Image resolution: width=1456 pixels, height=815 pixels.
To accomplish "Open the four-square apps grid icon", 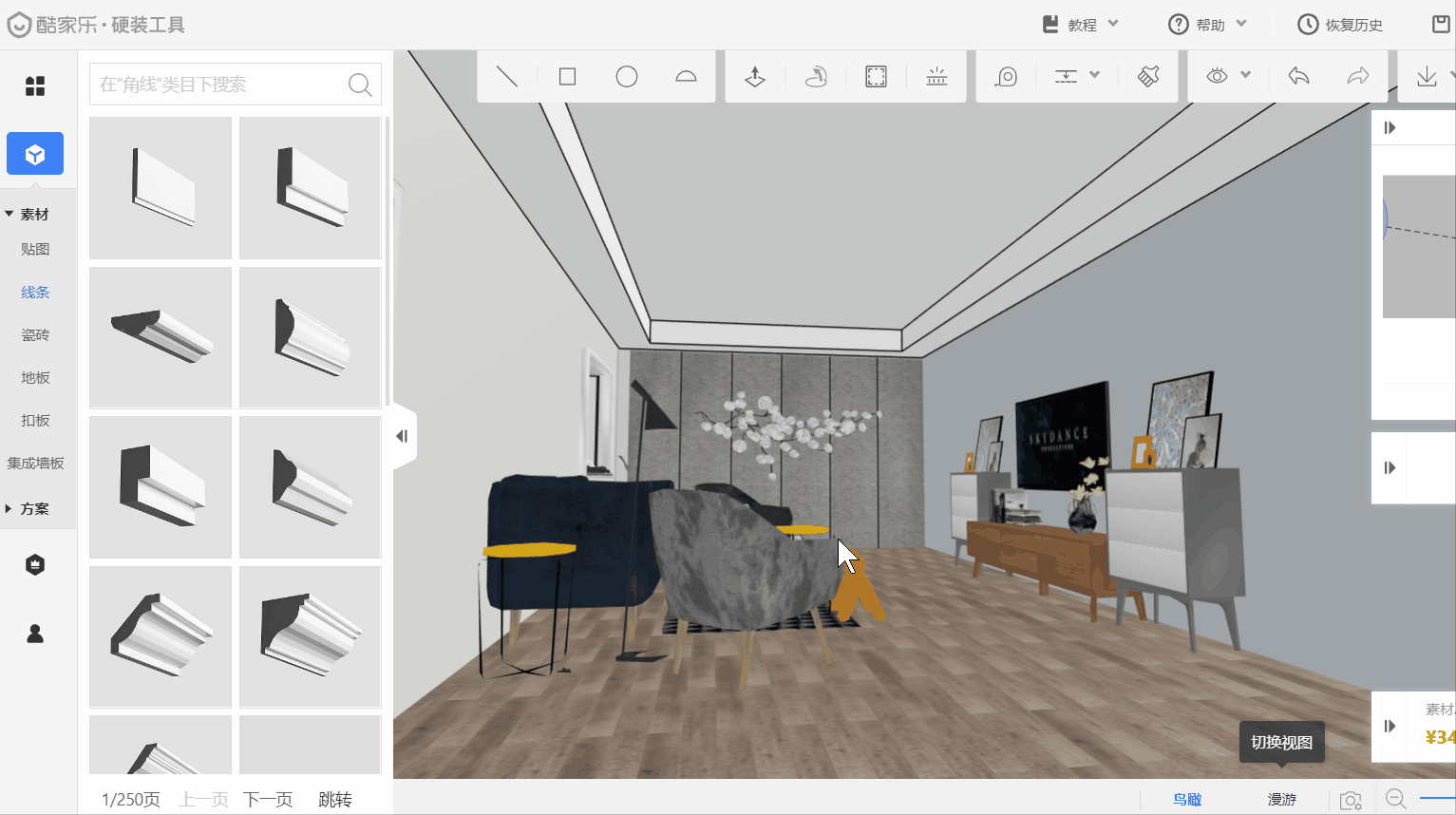I will coord(35,86).
